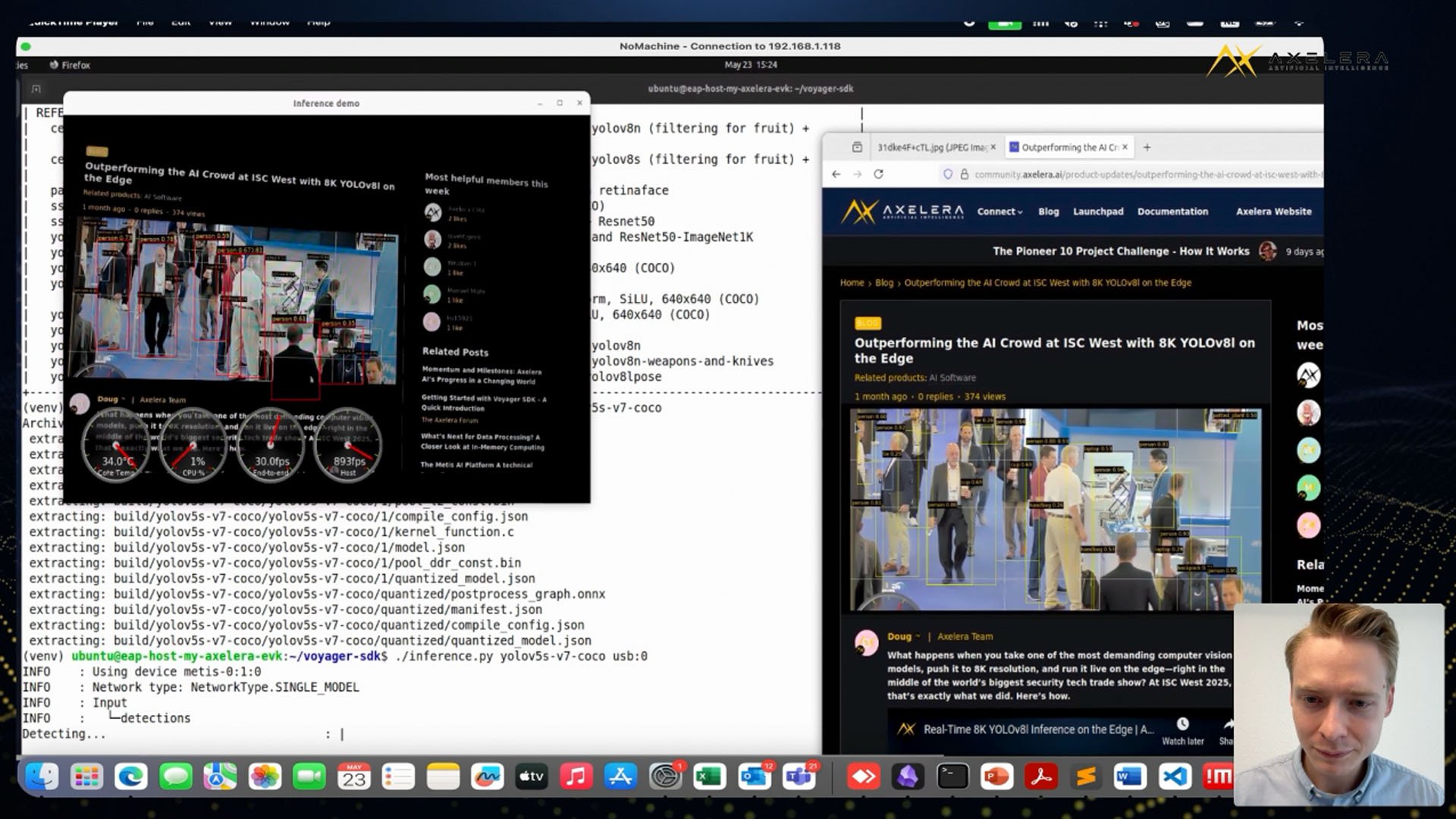This screenshot has width=1456, height=819.
Task: Click the Blog breadcrumb link
Action: 884,283
